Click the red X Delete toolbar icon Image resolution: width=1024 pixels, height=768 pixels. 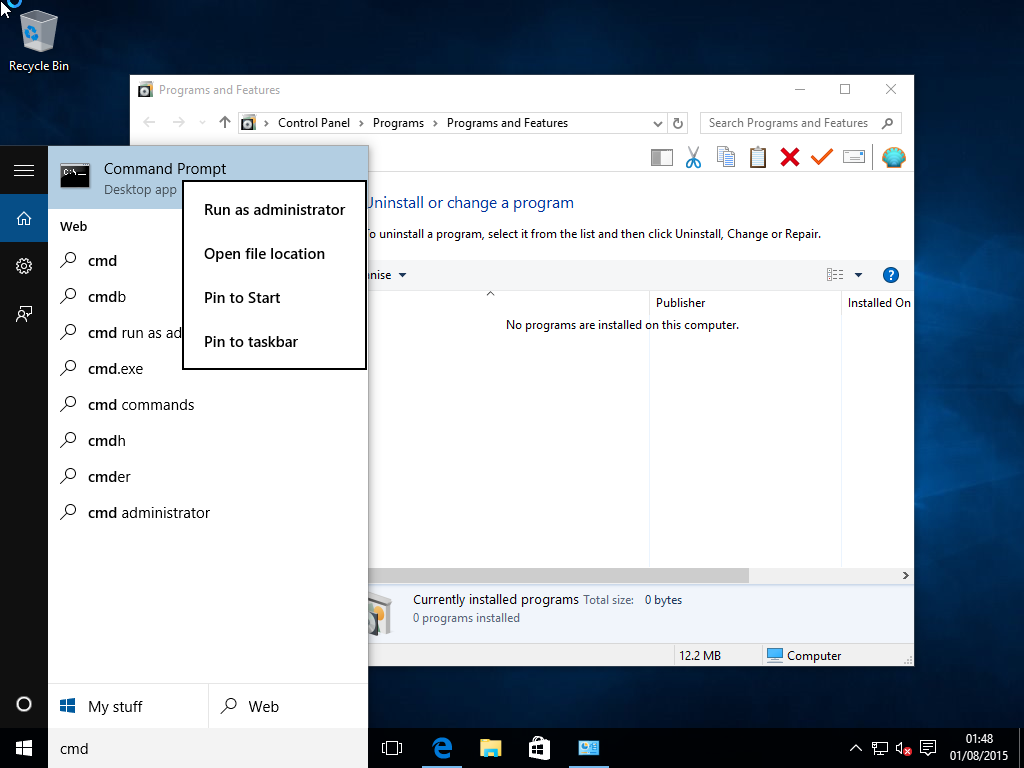(x=790, y=157)
